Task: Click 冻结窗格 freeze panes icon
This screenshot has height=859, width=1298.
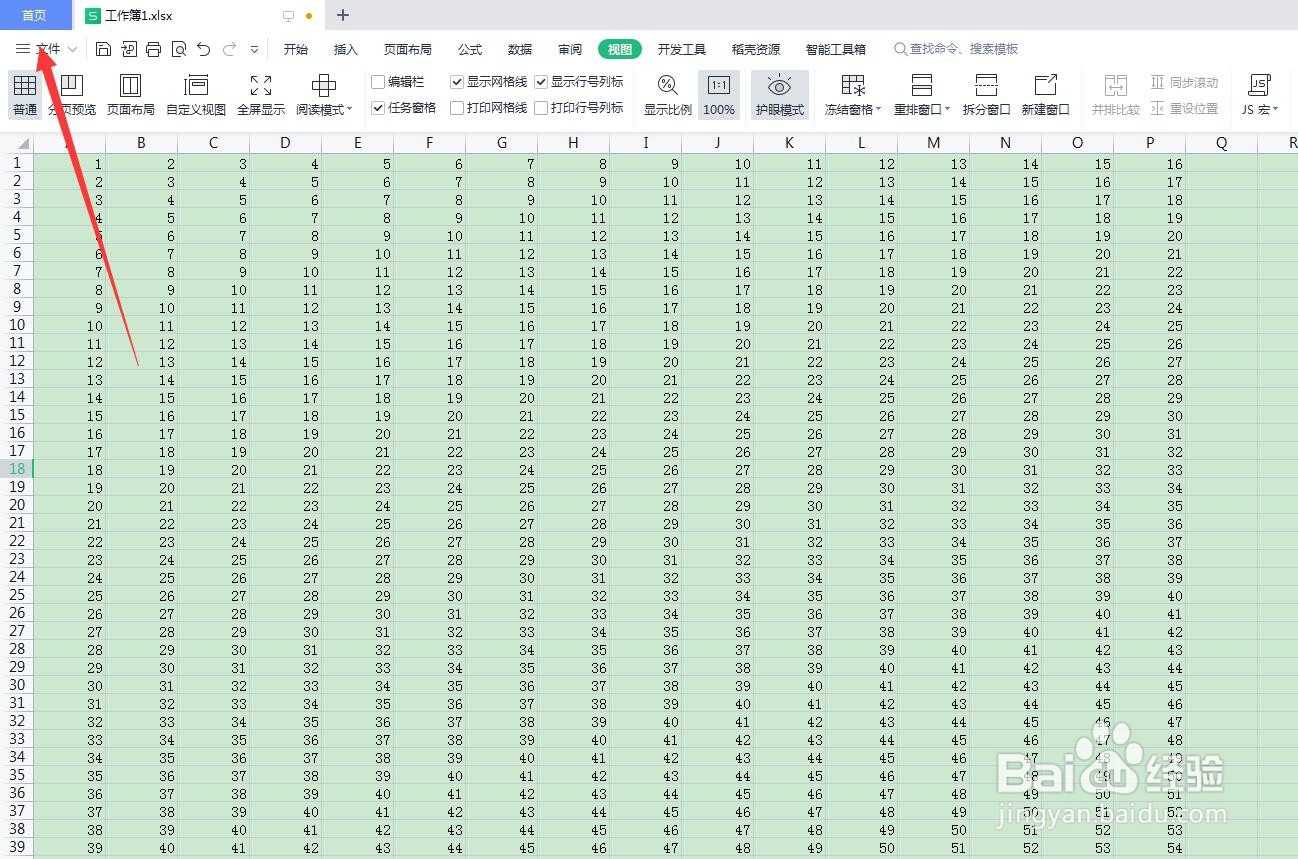Action: [852, 86]
